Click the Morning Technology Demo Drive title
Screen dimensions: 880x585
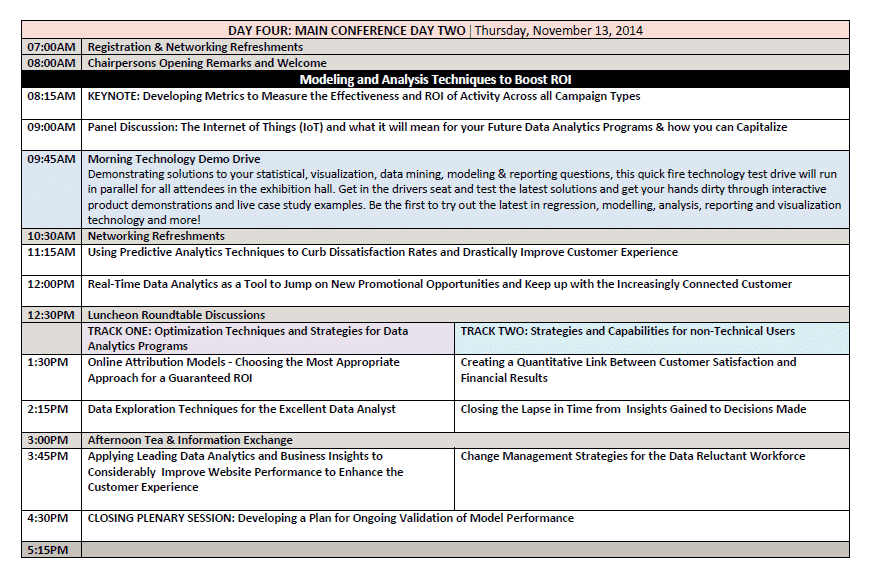click(x=174, y=159)
